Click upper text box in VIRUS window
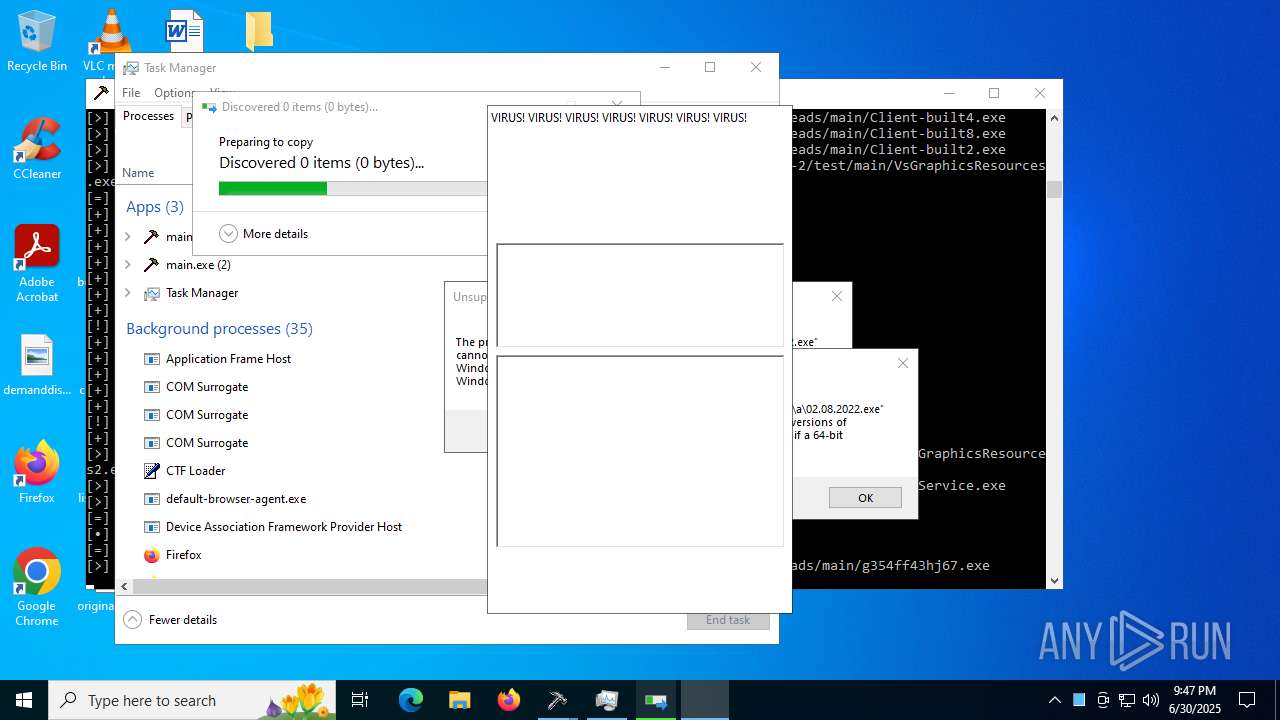1280x720 pixels. click(640, 295)
